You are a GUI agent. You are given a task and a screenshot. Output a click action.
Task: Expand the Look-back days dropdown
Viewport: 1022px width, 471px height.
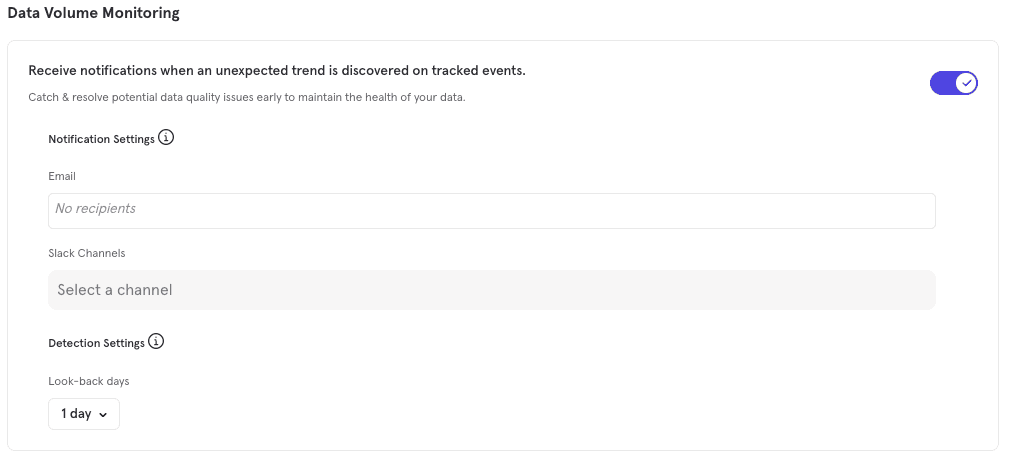pos(84,414)
